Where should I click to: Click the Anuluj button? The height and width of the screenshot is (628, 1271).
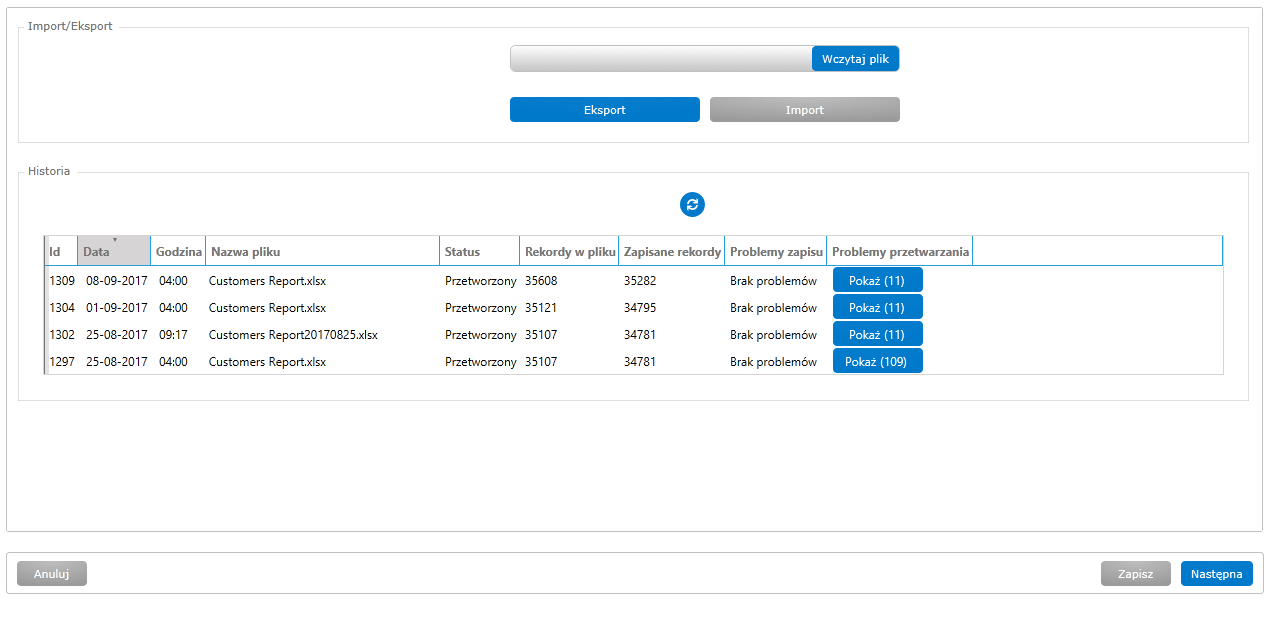[52, 574]
